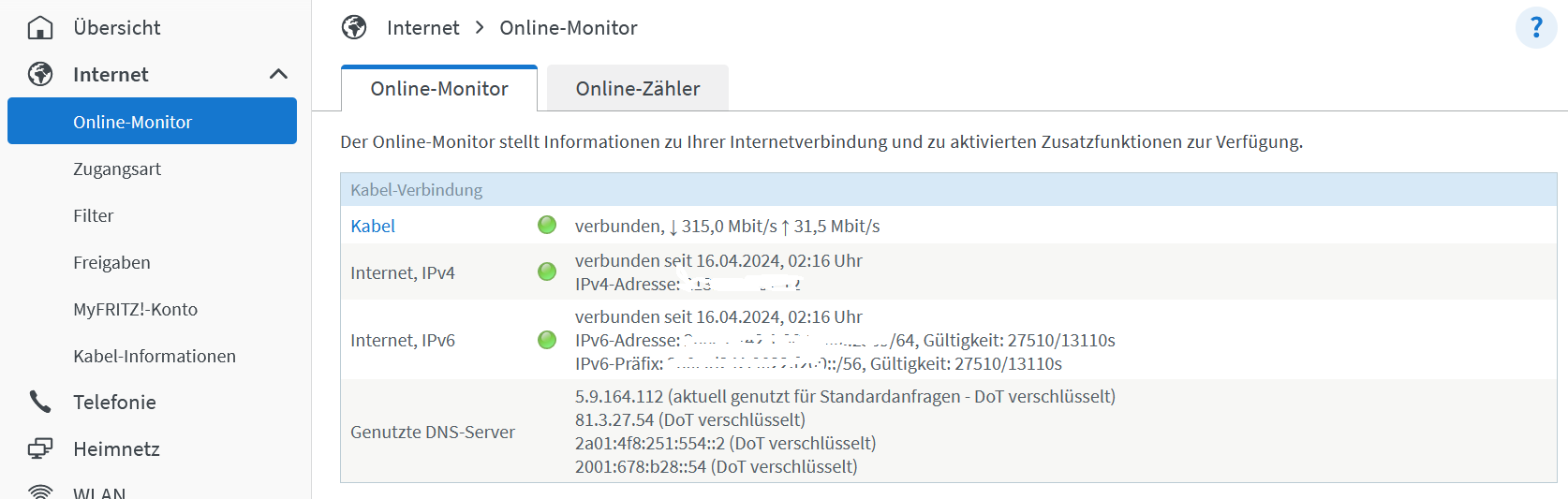Click the Heimnetz network monitor icon
1568x499 pixels.
pyautogui.click(x=40, y=448)
